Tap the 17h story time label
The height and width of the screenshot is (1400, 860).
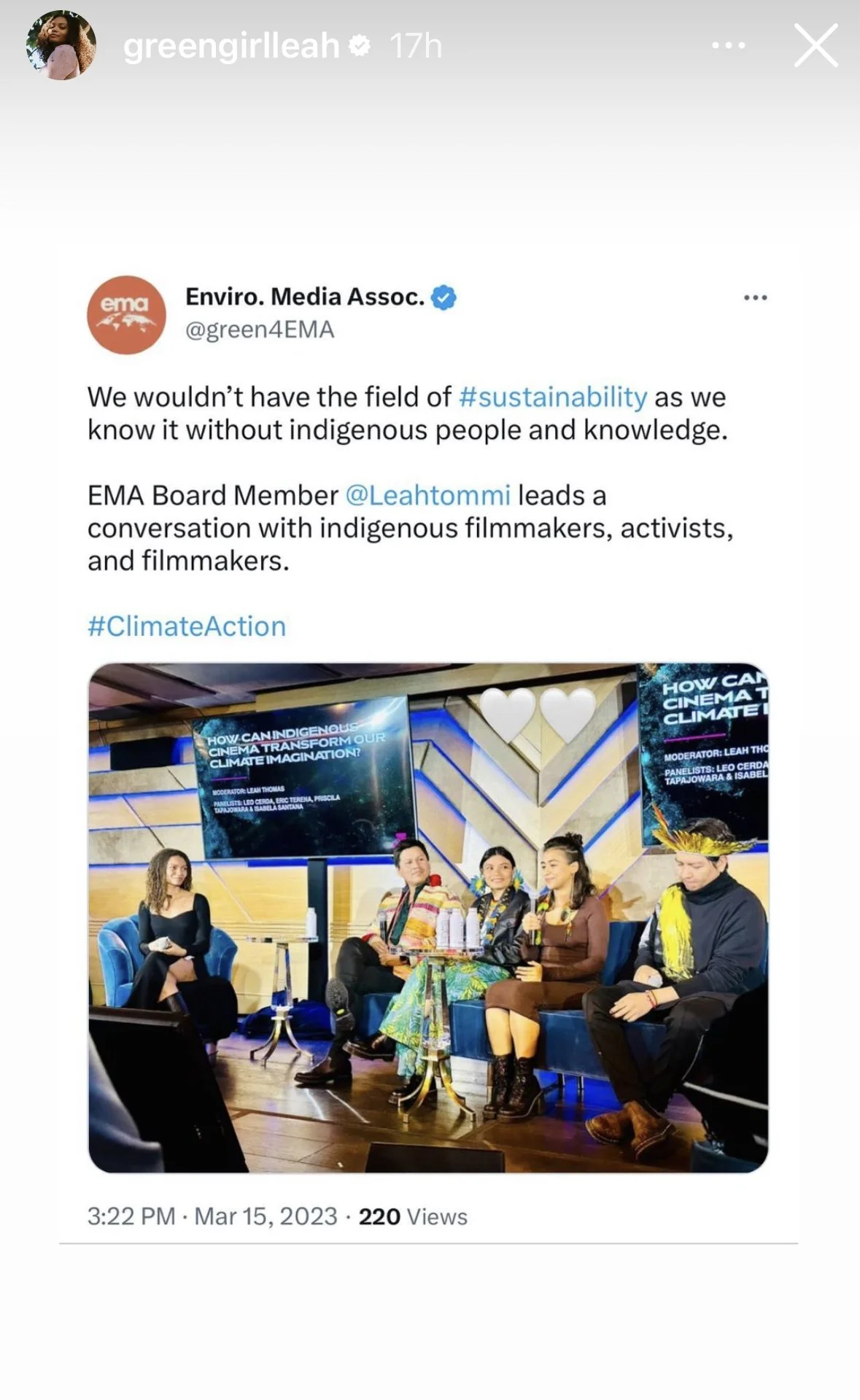coord(416,46)
